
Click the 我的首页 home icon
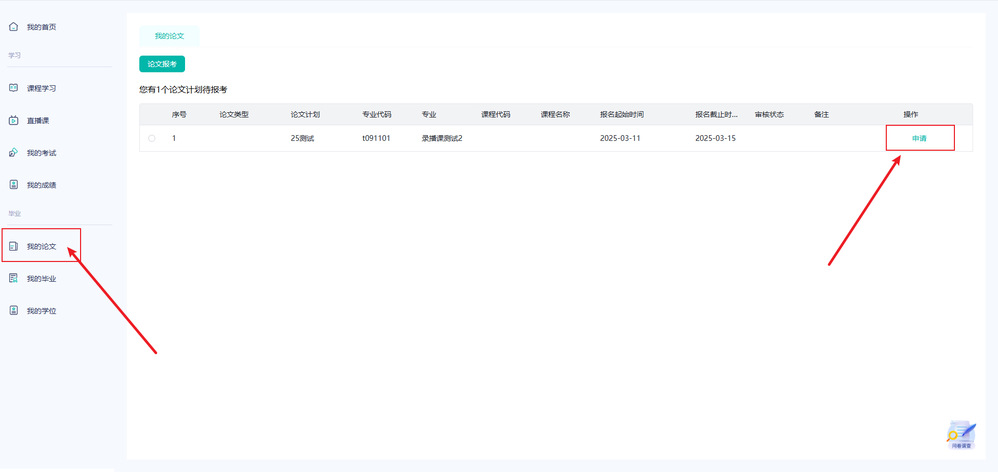click(13, 27)
